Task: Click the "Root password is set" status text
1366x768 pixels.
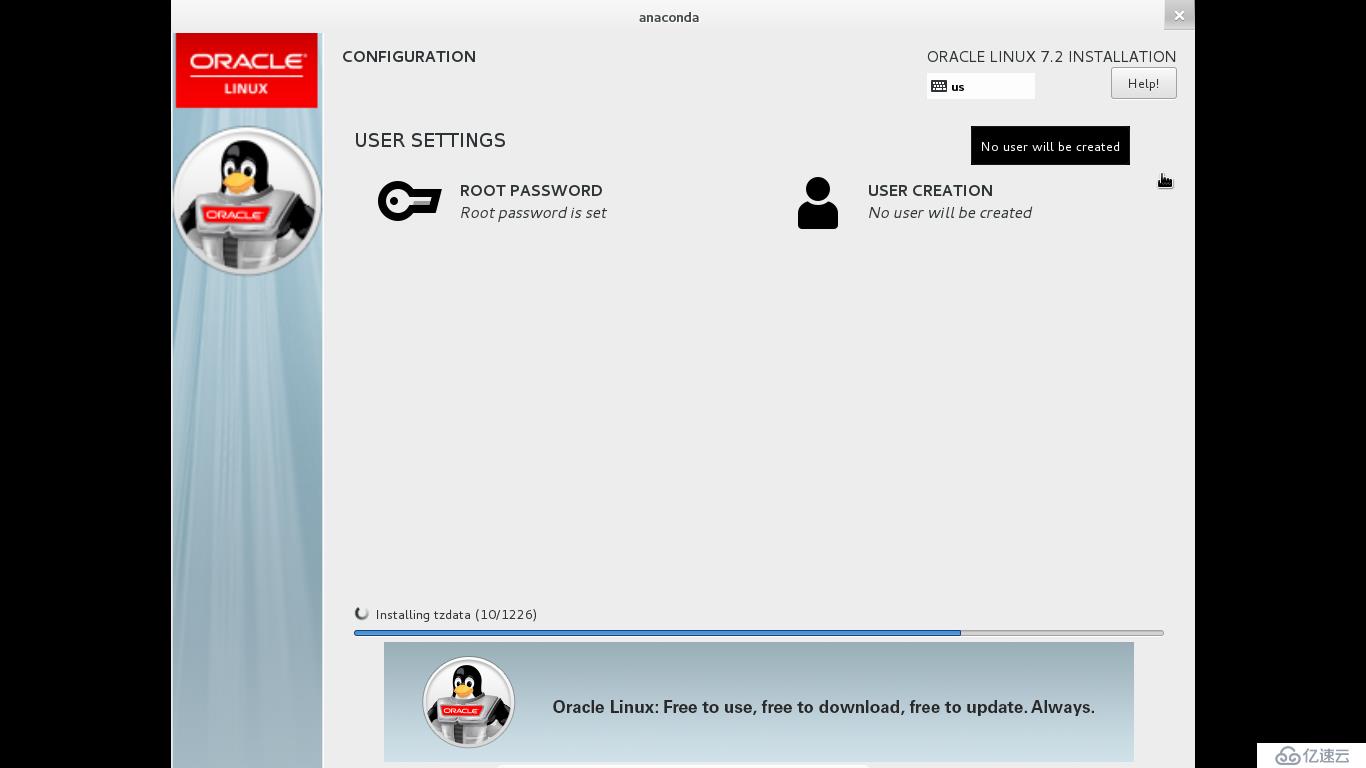Action: pyautogui.click(x=533, y=213)
